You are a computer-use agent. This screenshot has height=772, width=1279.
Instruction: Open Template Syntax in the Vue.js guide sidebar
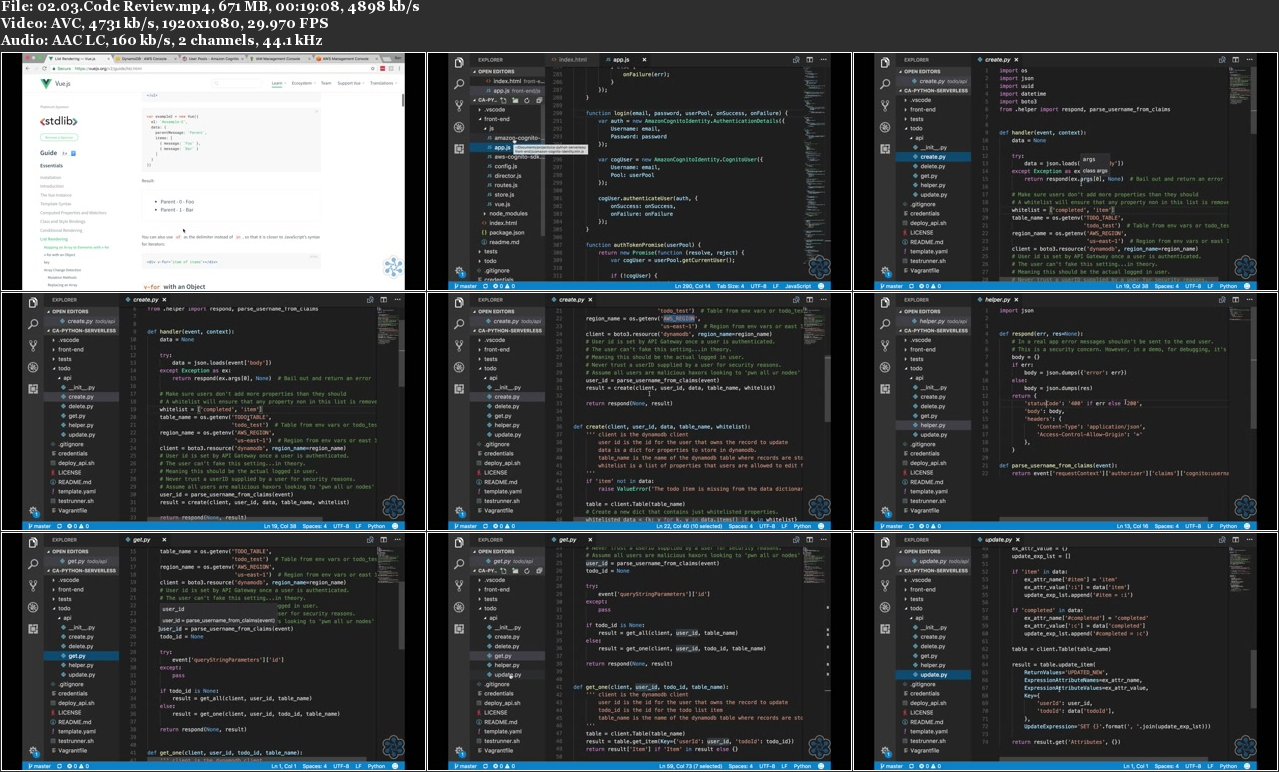[x=56, y=204]
